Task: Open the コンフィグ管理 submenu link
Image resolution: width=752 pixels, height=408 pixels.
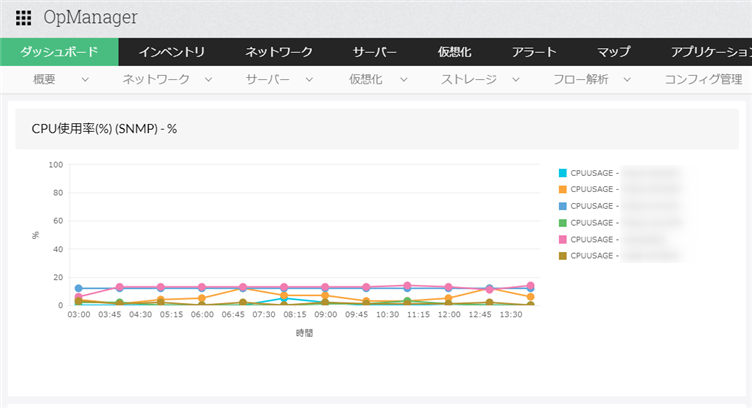Action: pos(703,80)
